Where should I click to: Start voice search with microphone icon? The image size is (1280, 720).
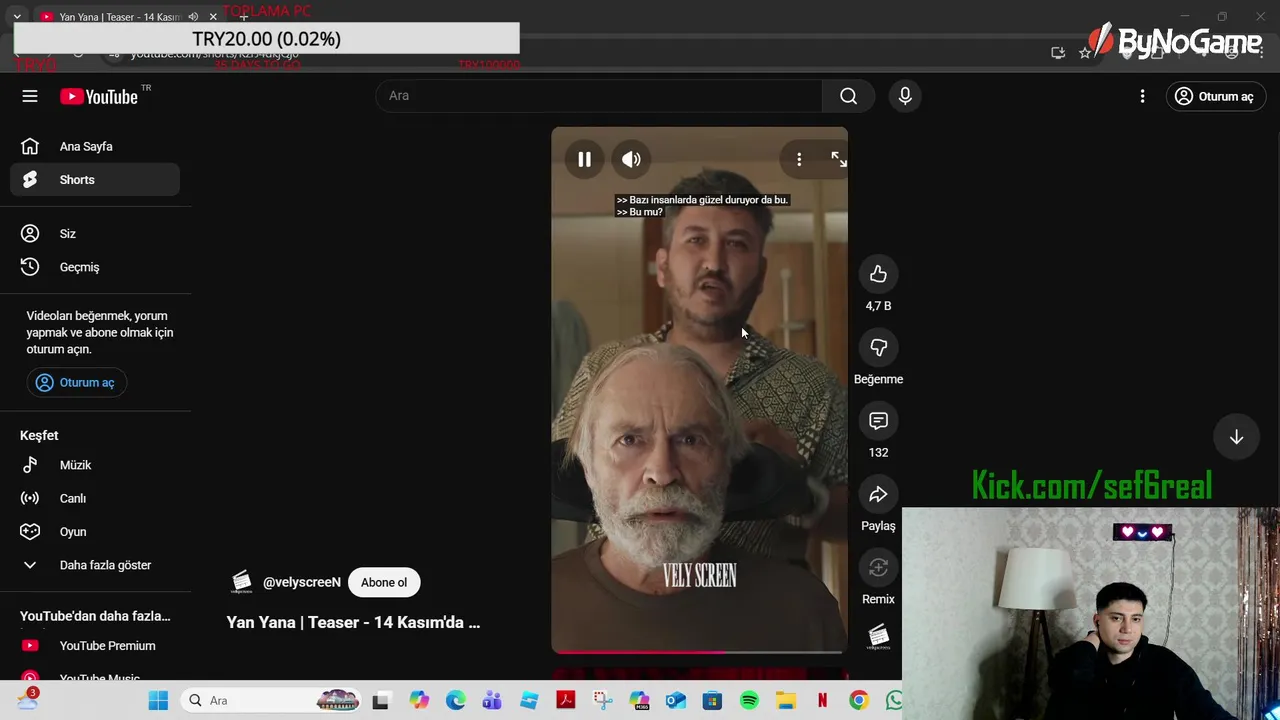[905, 96]
